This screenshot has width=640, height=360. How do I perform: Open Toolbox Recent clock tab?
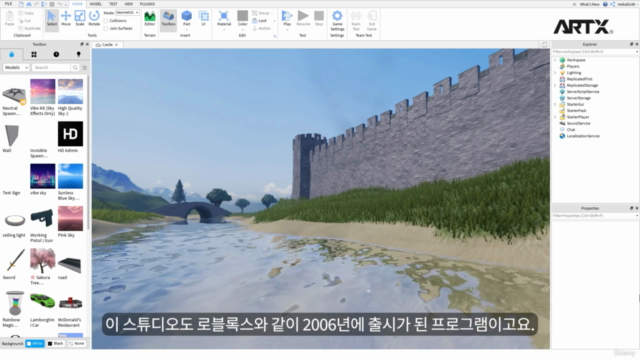coord(56,54)
